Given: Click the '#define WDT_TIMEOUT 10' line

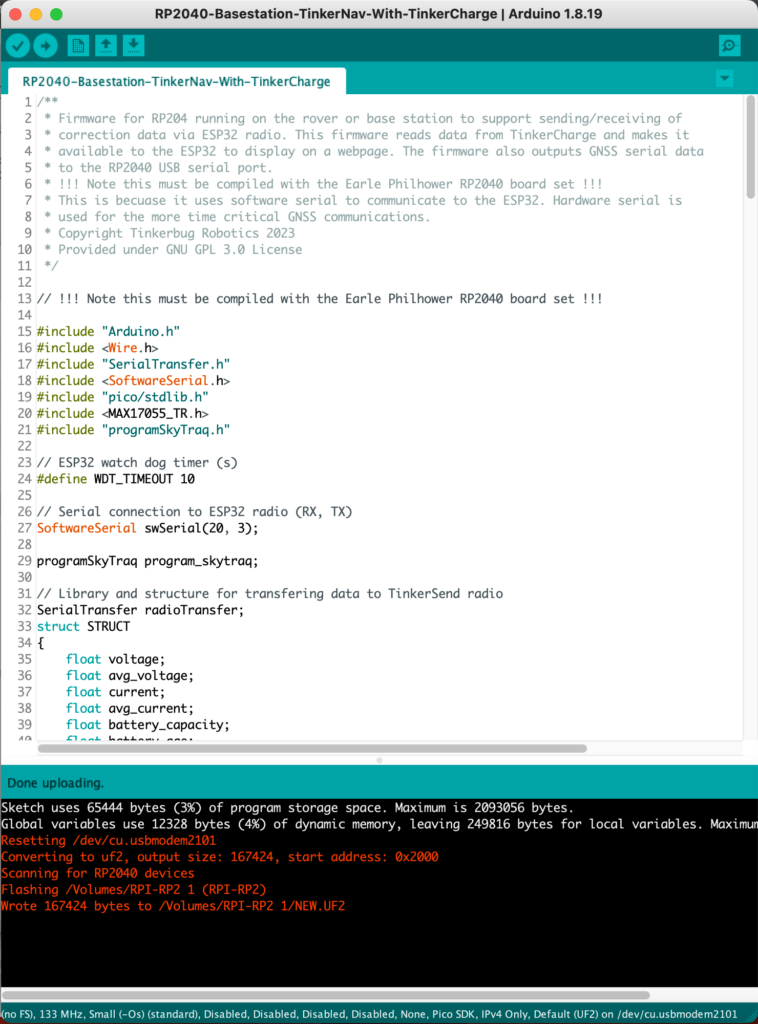Looking at the screenshot, I should pos(116,479).
